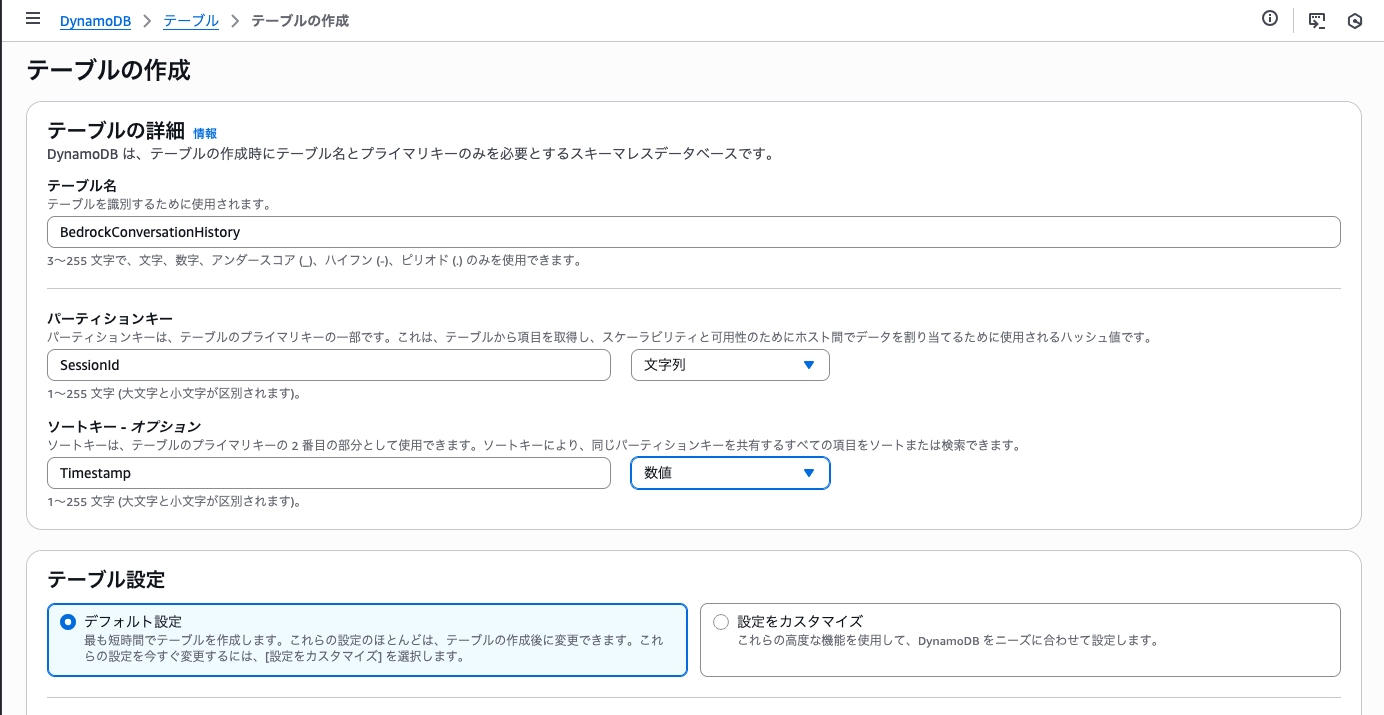Click the テーブル名 input field

click(693, 231)
